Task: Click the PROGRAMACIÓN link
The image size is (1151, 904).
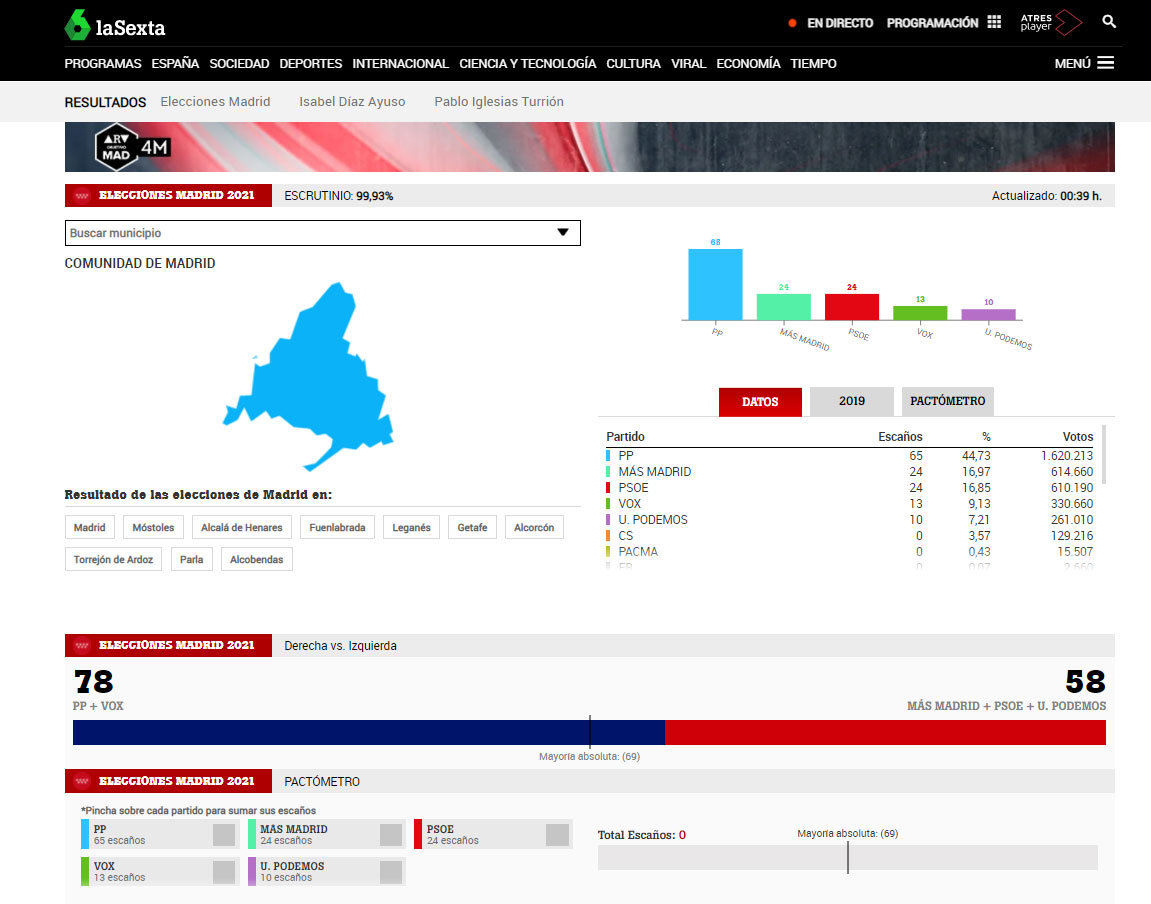Action: [x=932, y=23]
